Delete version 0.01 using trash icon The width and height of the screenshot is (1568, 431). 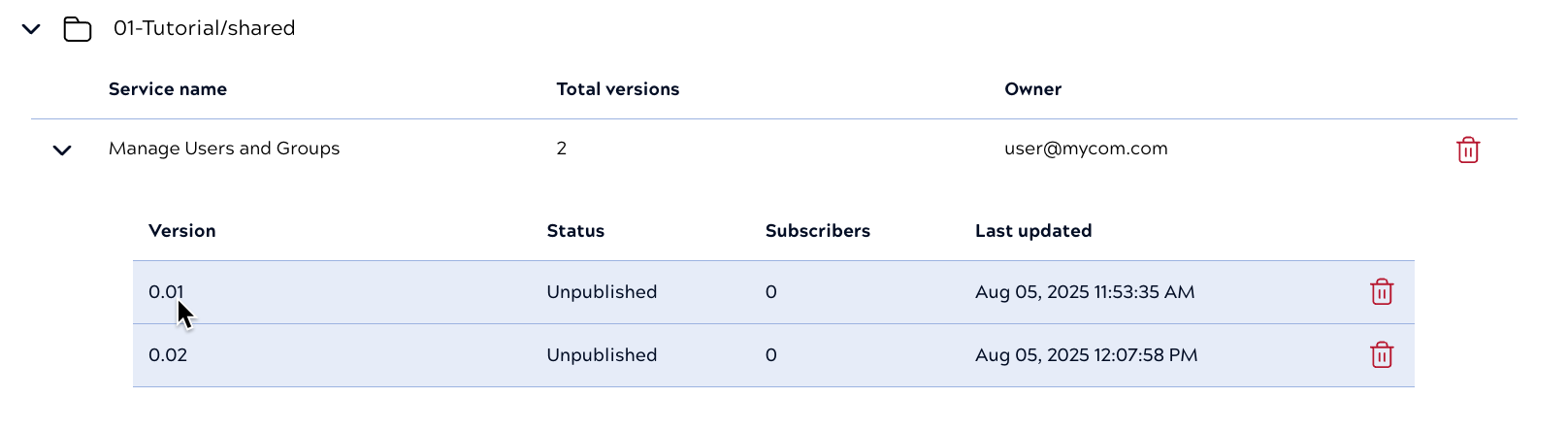pyautogui.click(x=1382, y=292)
